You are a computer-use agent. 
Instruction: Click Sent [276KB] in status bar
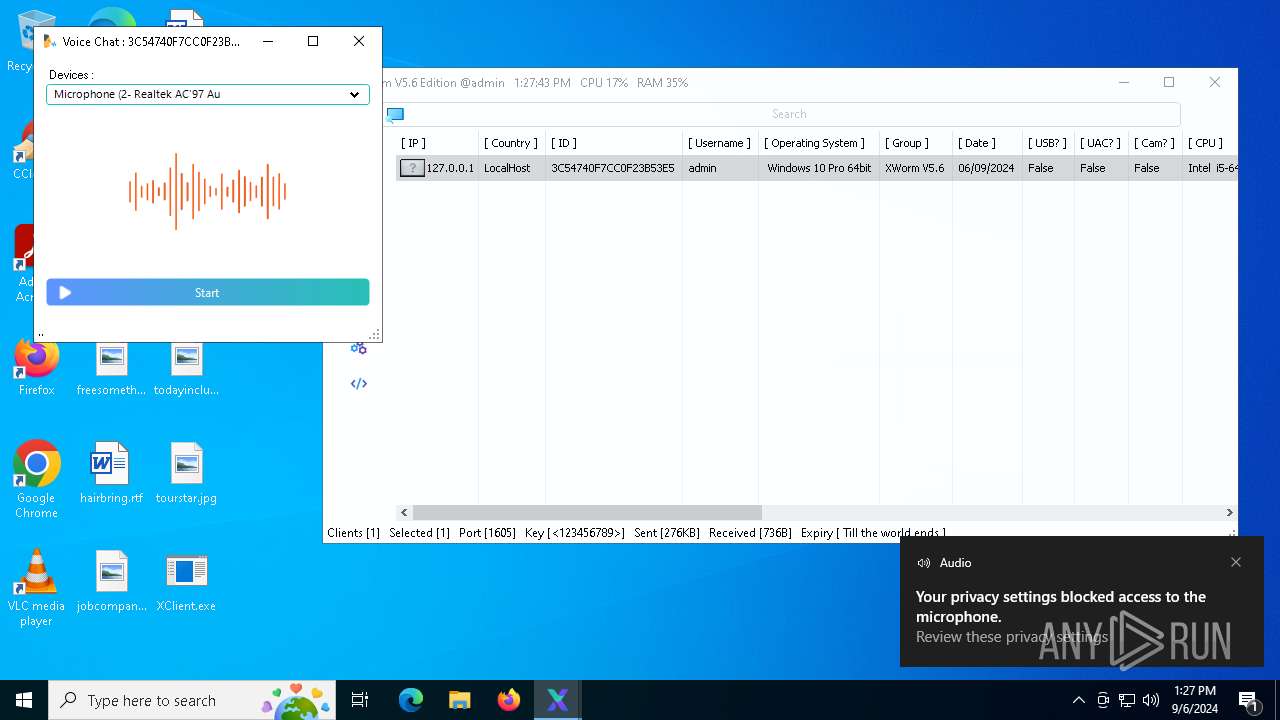click(667, 533)
